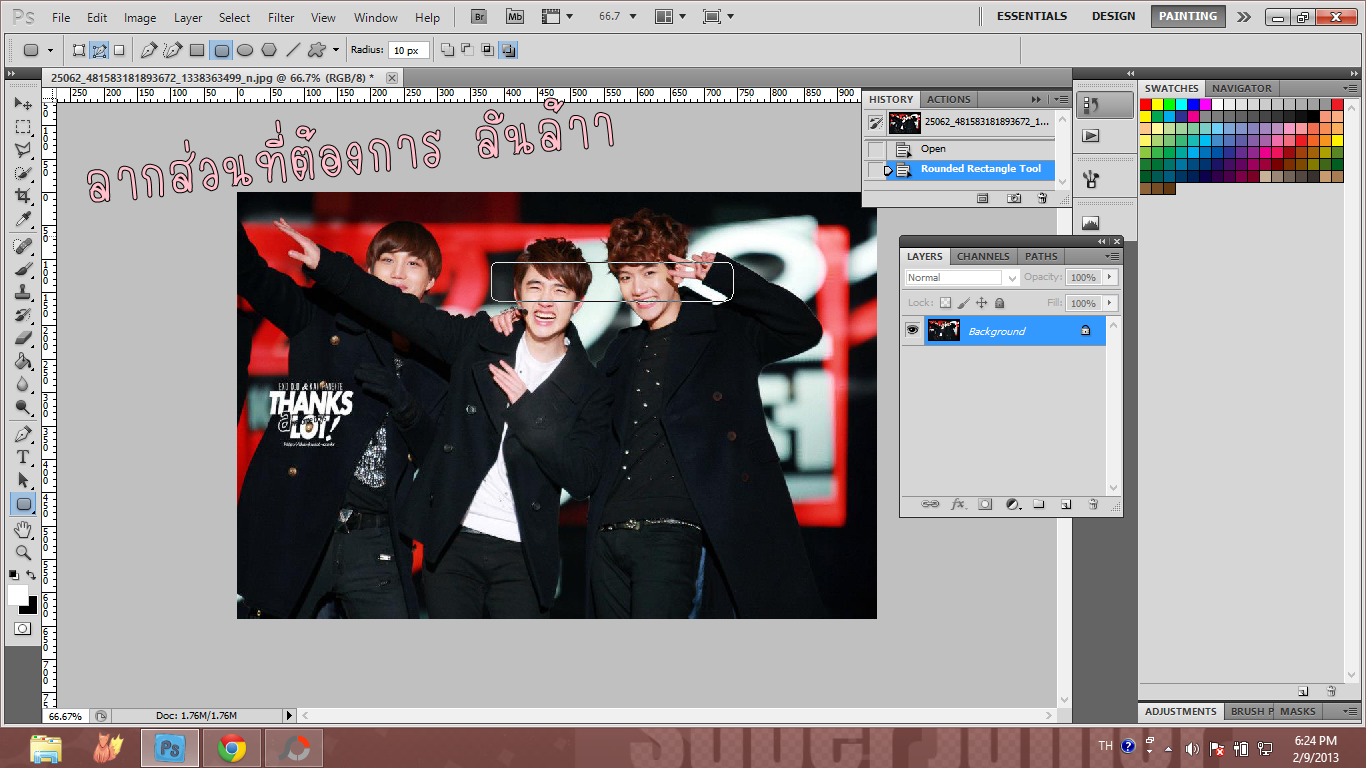Switch to the DESIGN workspace

point(1113,16)
